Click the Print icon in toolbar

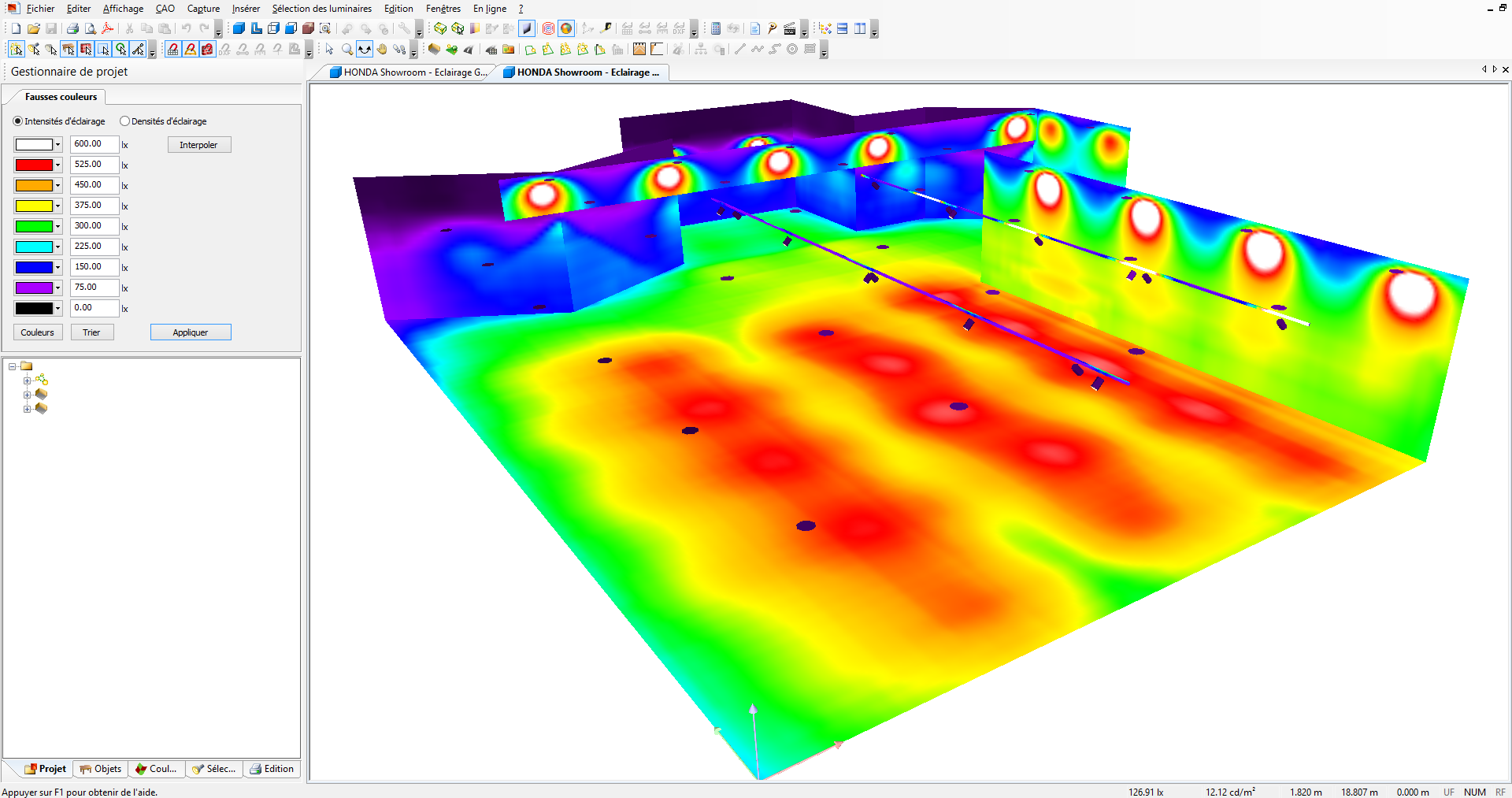tap(72, 28)
